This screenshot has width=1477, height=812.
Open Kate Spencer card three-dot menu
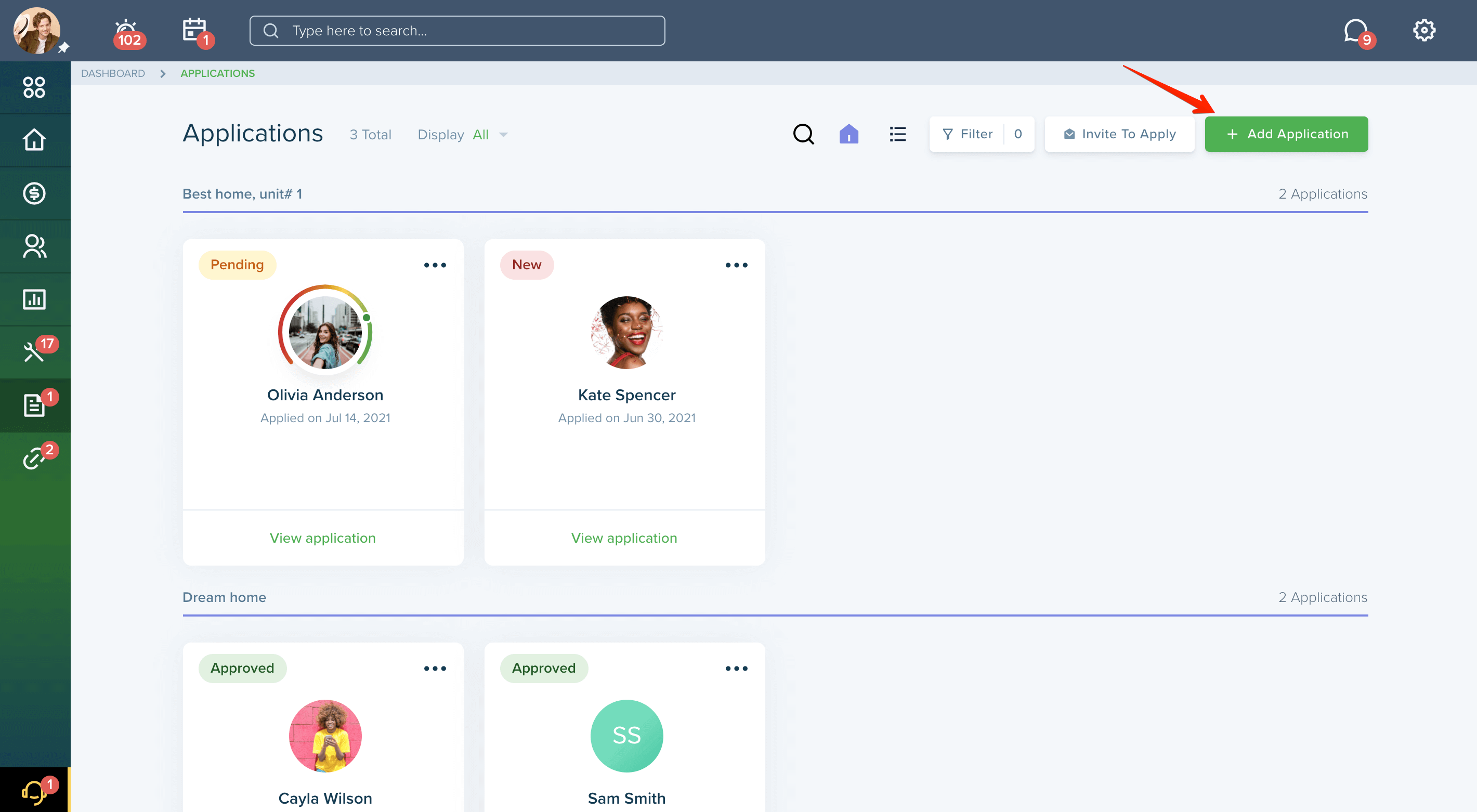[x=736, y=265]
